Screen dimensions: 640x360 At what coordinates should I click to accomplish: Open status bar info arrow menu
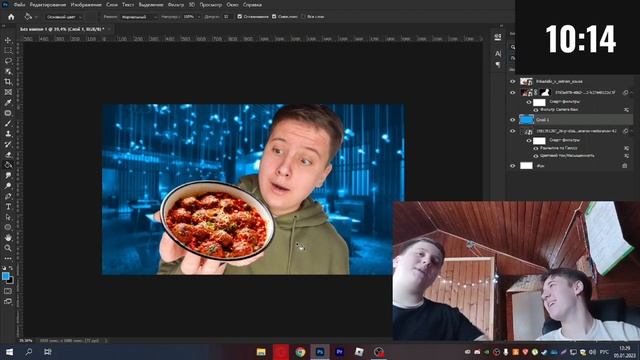106,340
